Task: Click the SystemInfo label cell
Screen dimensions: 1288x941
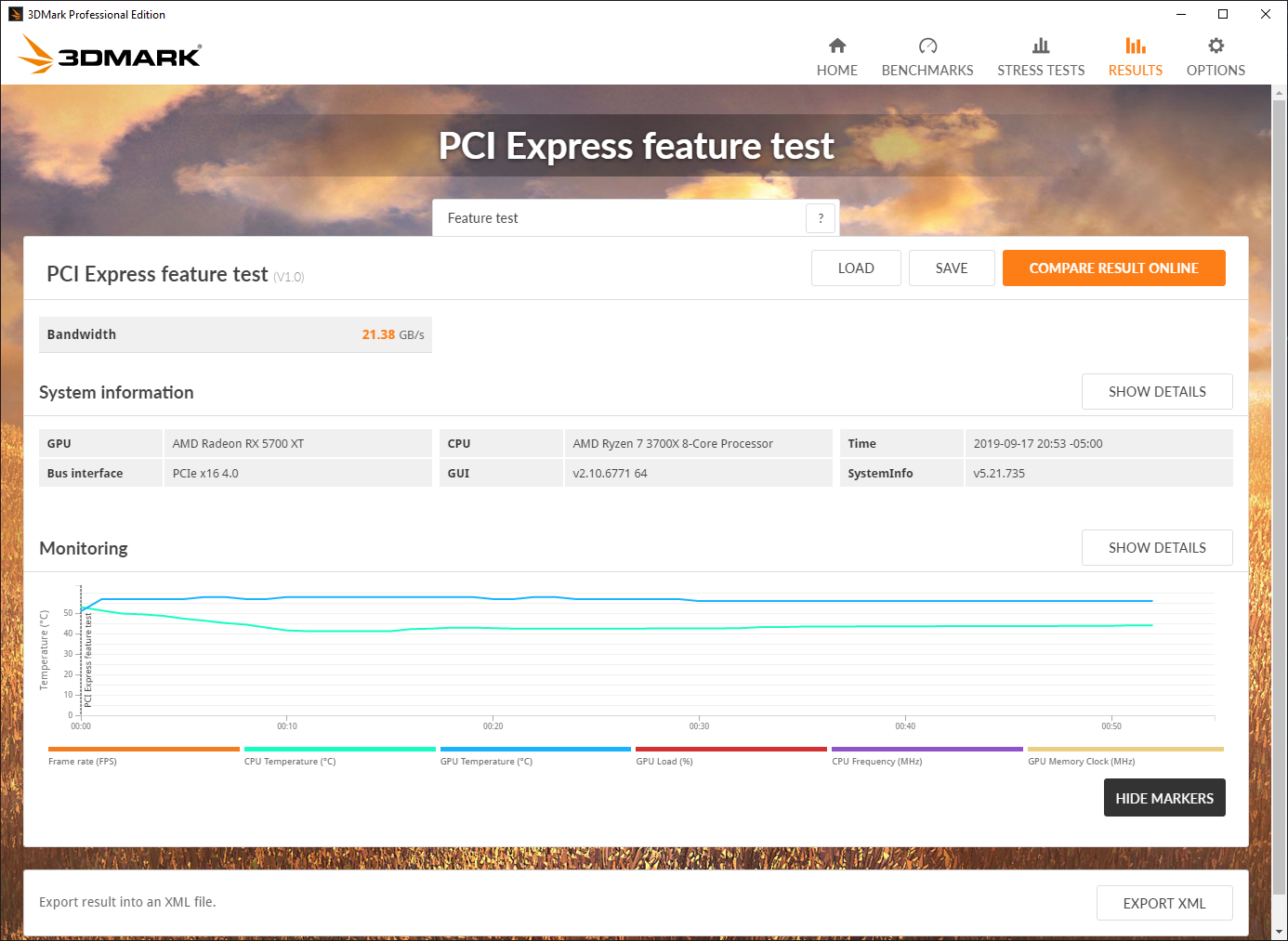Action: 901,474
